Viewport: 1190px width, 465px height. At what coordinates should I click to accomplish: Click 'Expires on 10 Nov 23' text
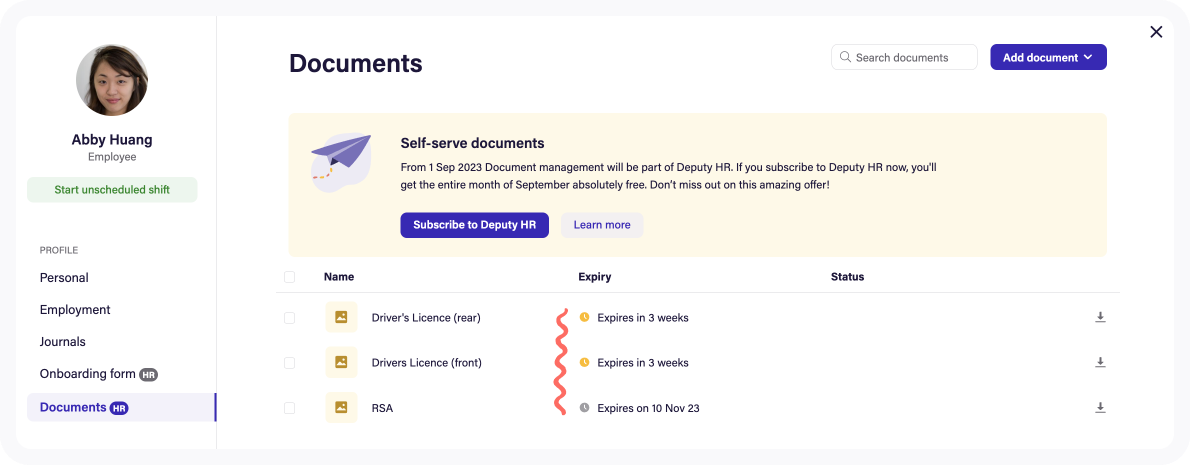pyautogui.click(x=648, y=408)
